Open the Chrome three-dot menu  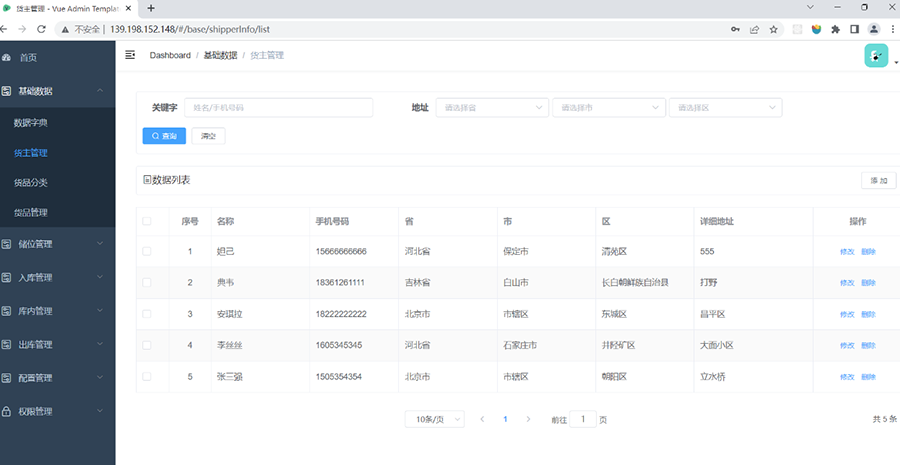pyautogui.click(x=892, y=29)
